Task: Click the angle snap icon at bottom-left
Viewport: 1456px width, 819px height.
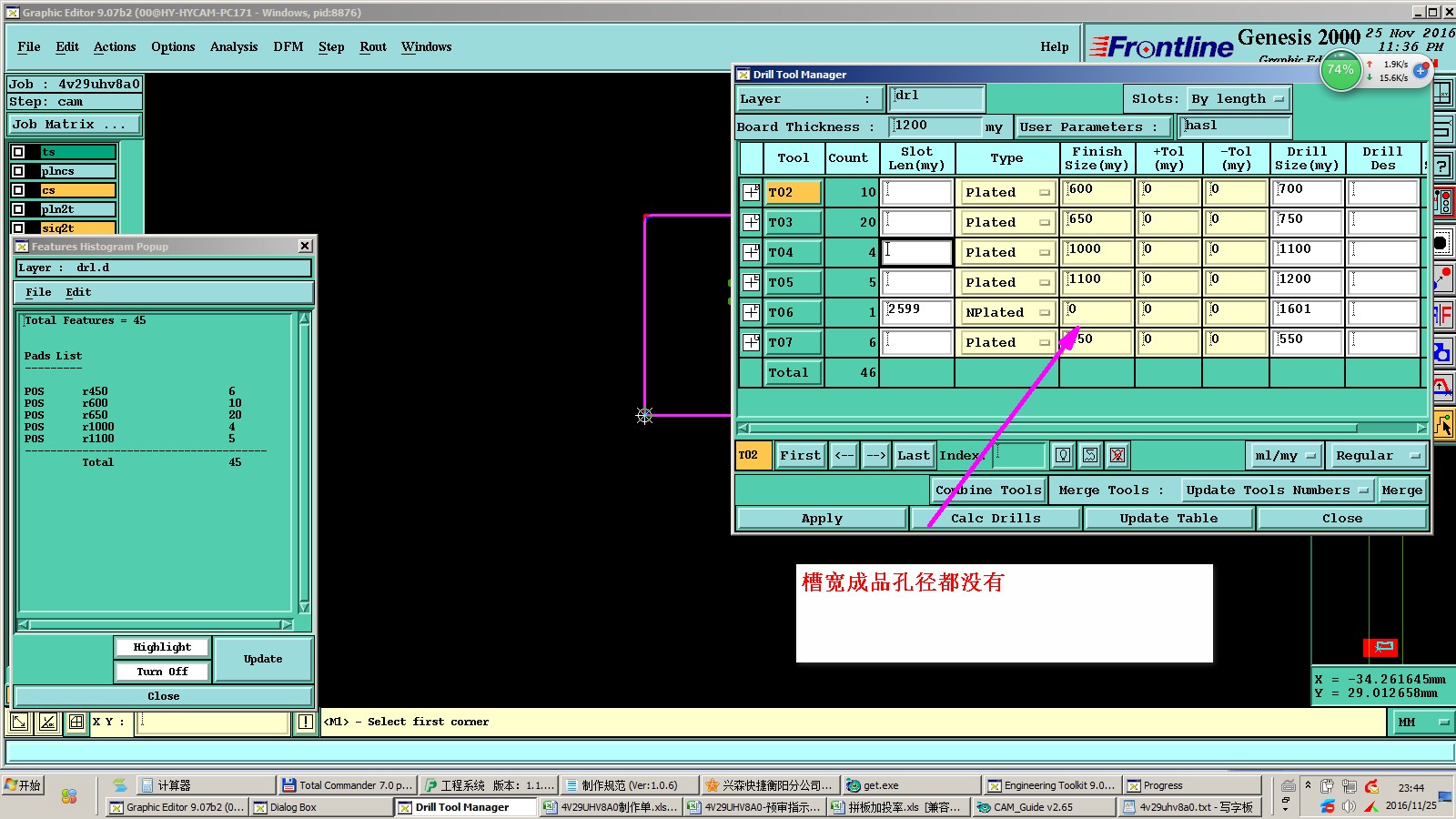Action: (48, 723)
